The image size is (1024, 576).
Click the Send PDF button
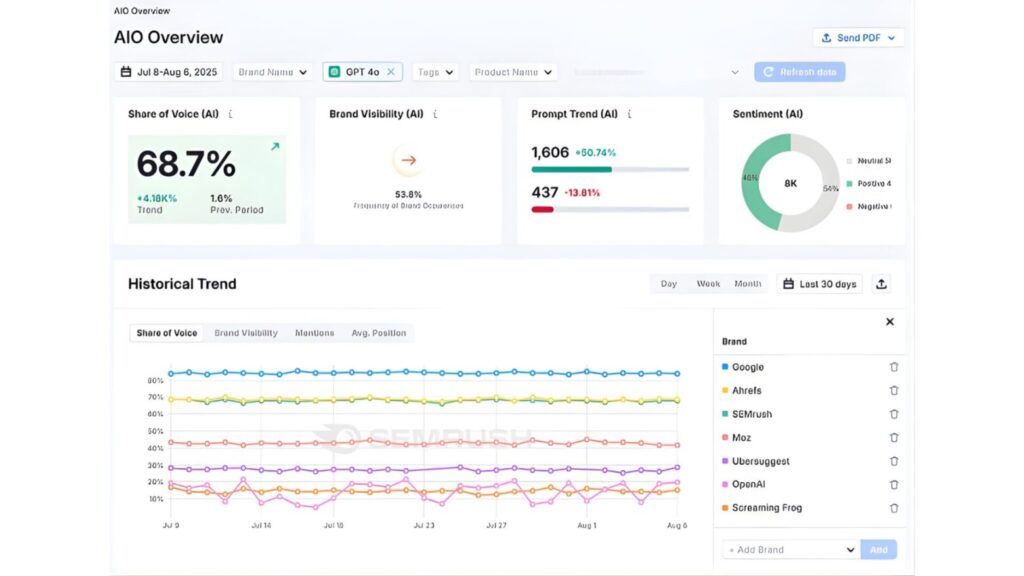point(858,37)
